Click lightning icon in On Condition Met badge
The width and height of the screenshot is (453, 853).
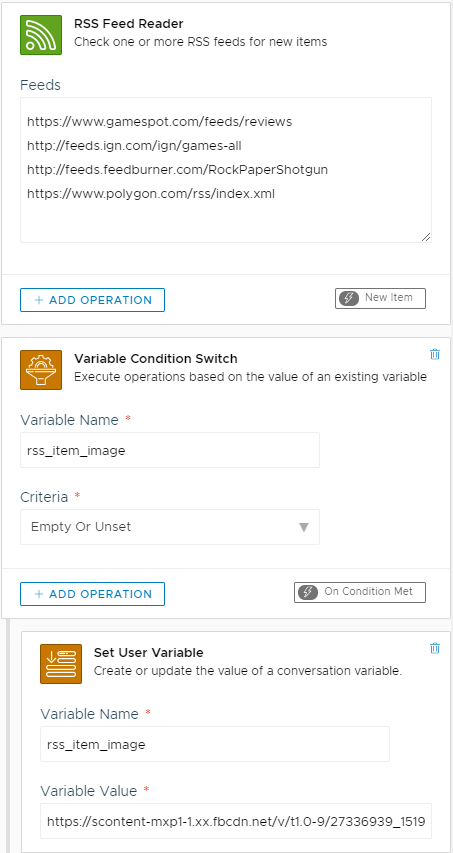(308, 592)
